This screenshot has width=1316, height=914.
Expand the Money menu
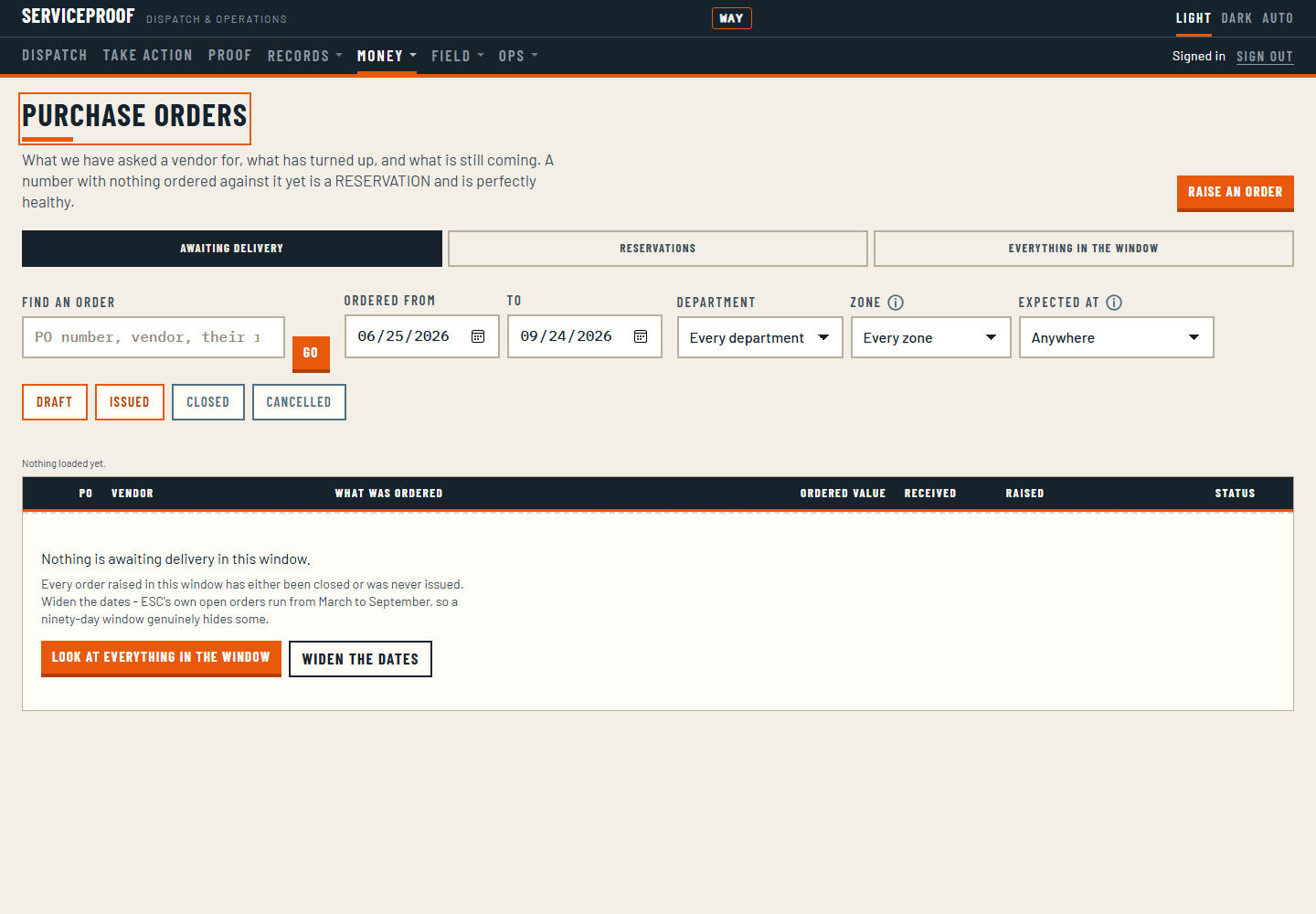(x=387, y=56)
